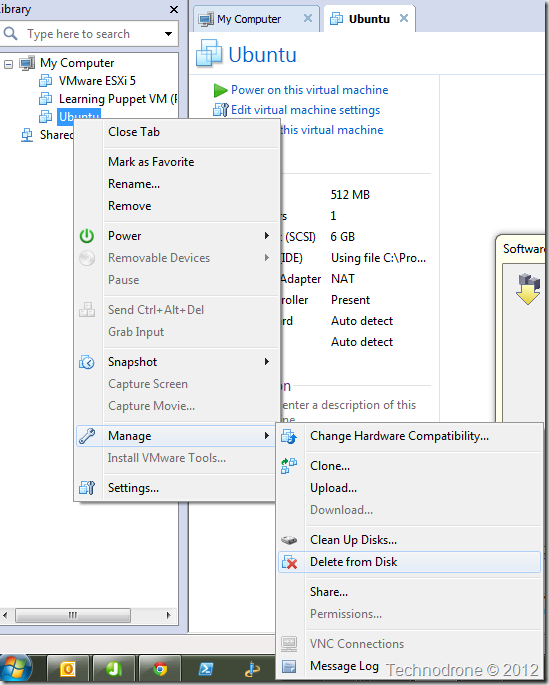
Task: Click the Library horizontal scrollbar thumb
Action: (73, 615)
